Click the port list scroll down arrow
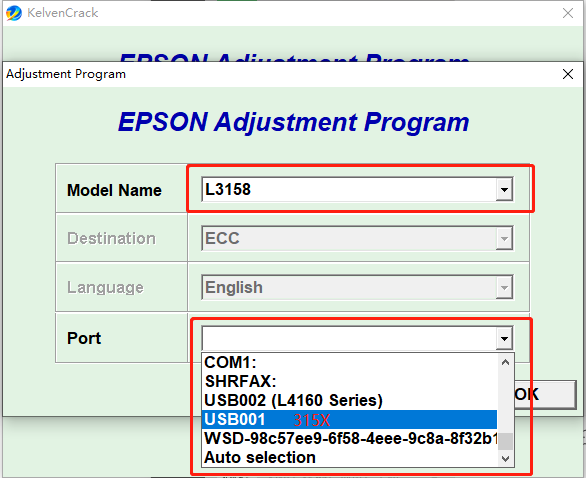Image resolution: width=586 pixels, height=478 pixels. tap(506, 459)
